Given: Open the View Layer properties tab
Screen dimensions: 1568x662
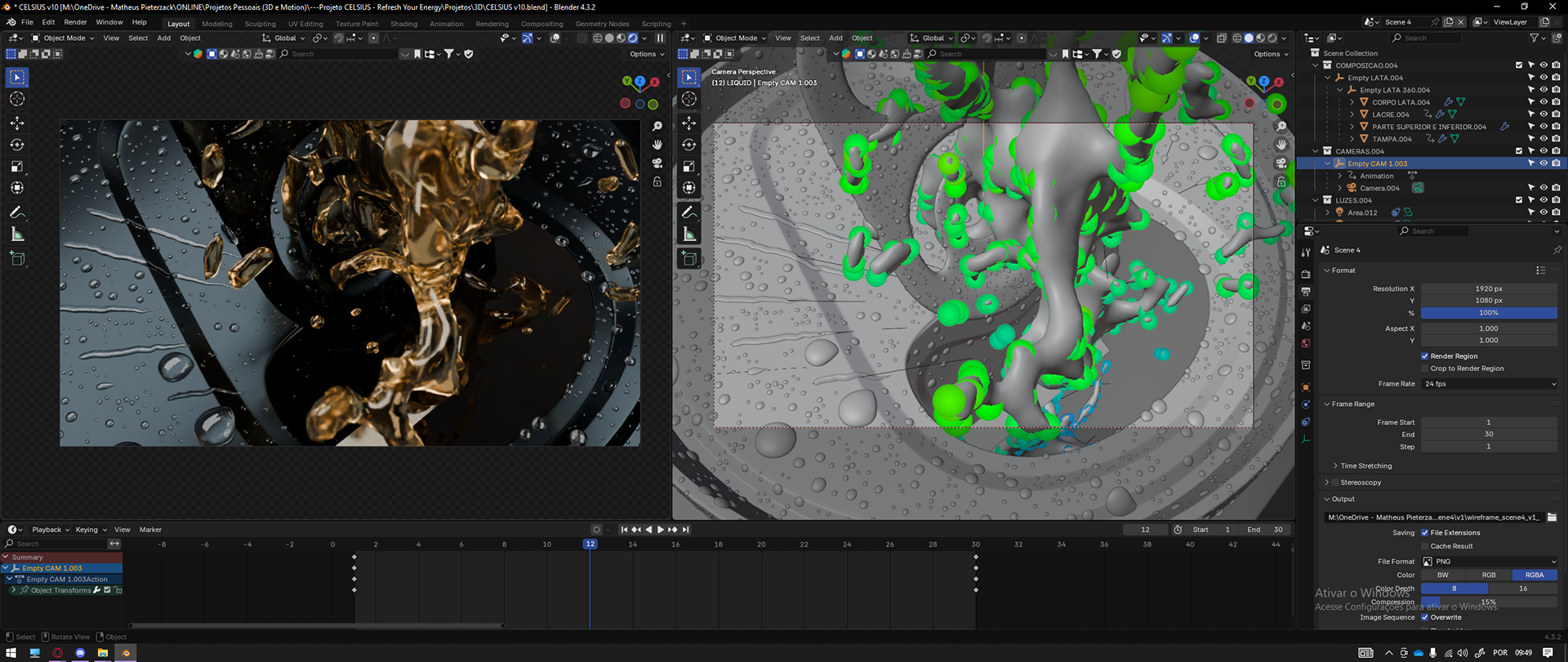Looking at the screenshot, I should click(1306, 309).
